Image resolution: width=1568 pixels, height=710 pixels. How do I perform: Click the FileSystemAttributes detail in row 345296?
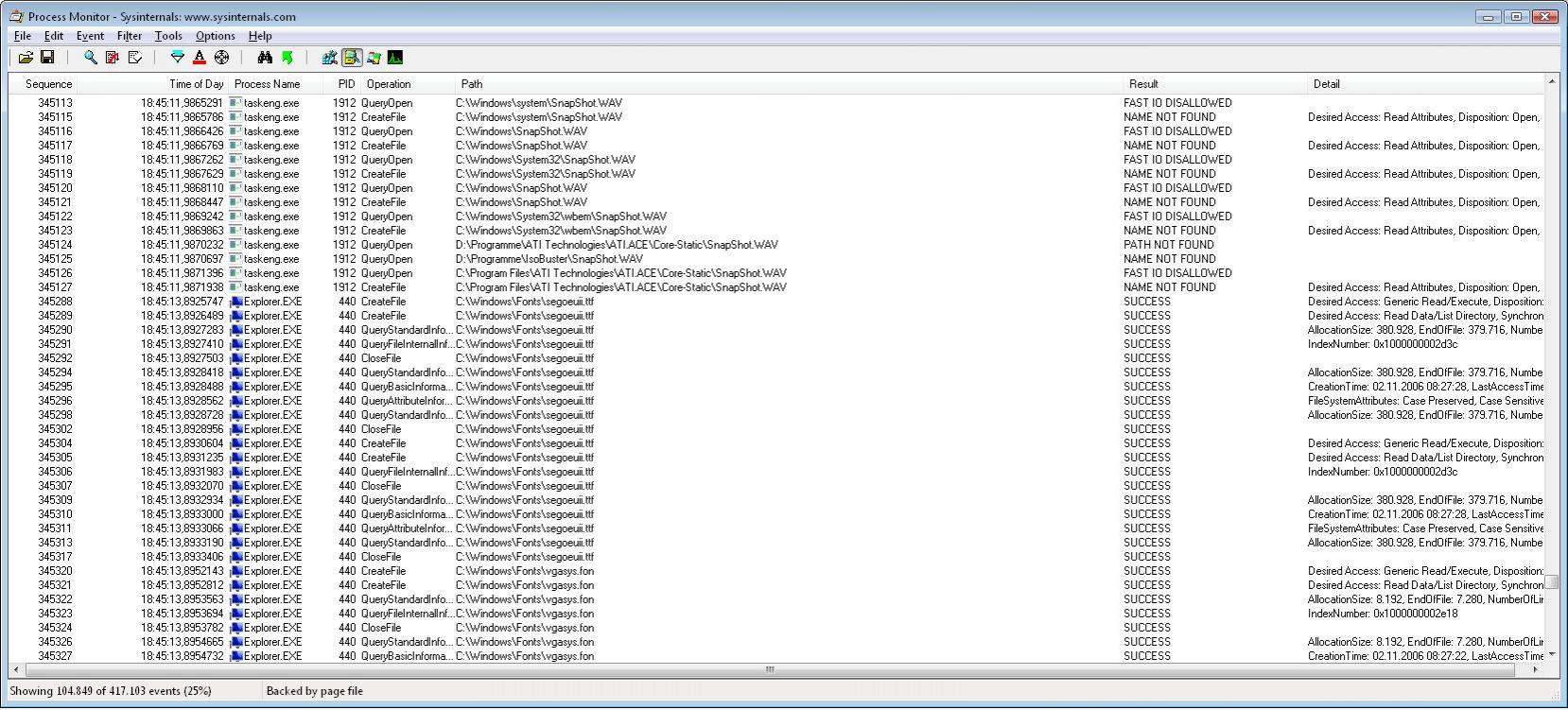tap(1425, 401)
